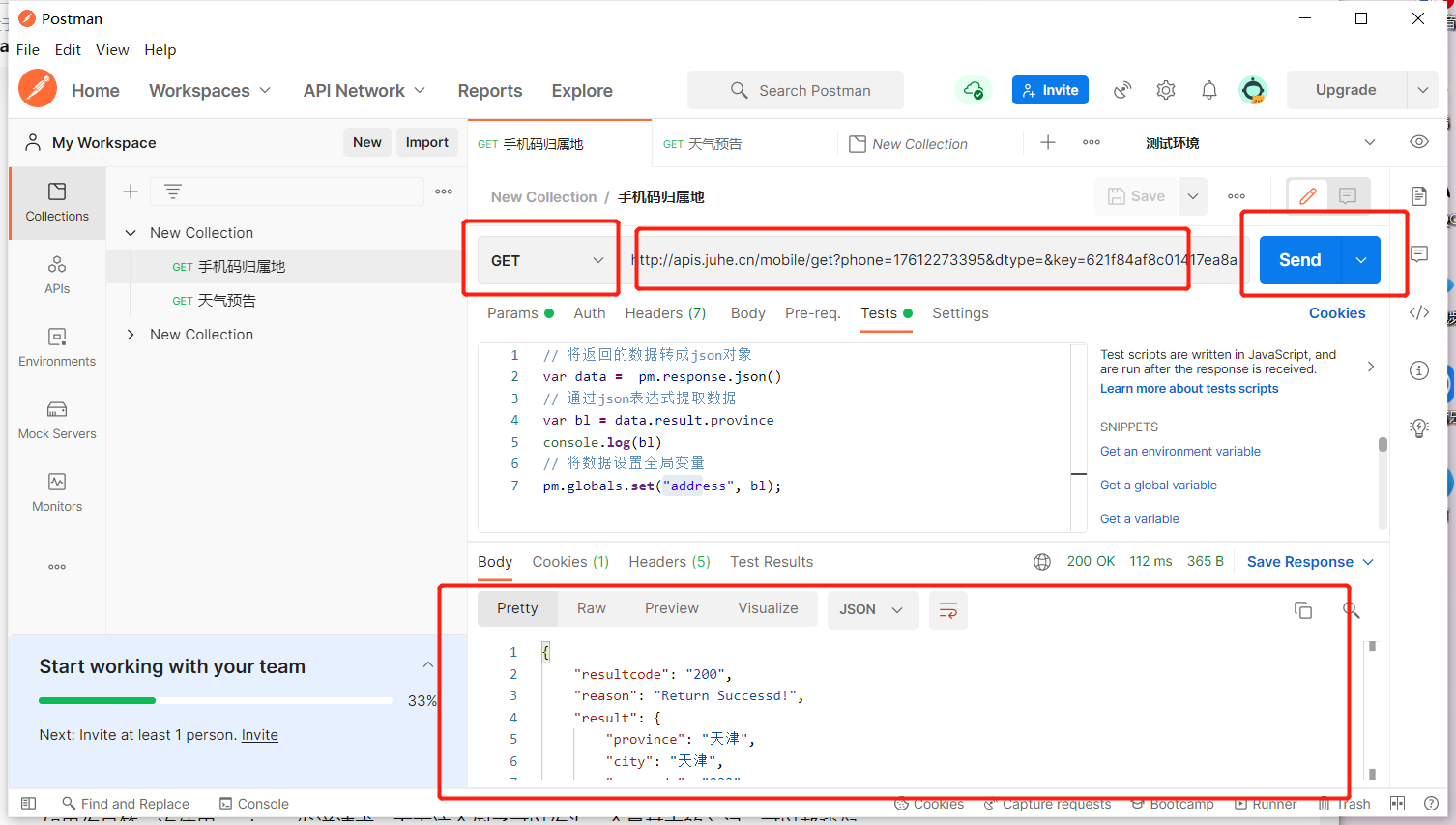Toggle two-pane view in status bar

(x=1397, y=804)
